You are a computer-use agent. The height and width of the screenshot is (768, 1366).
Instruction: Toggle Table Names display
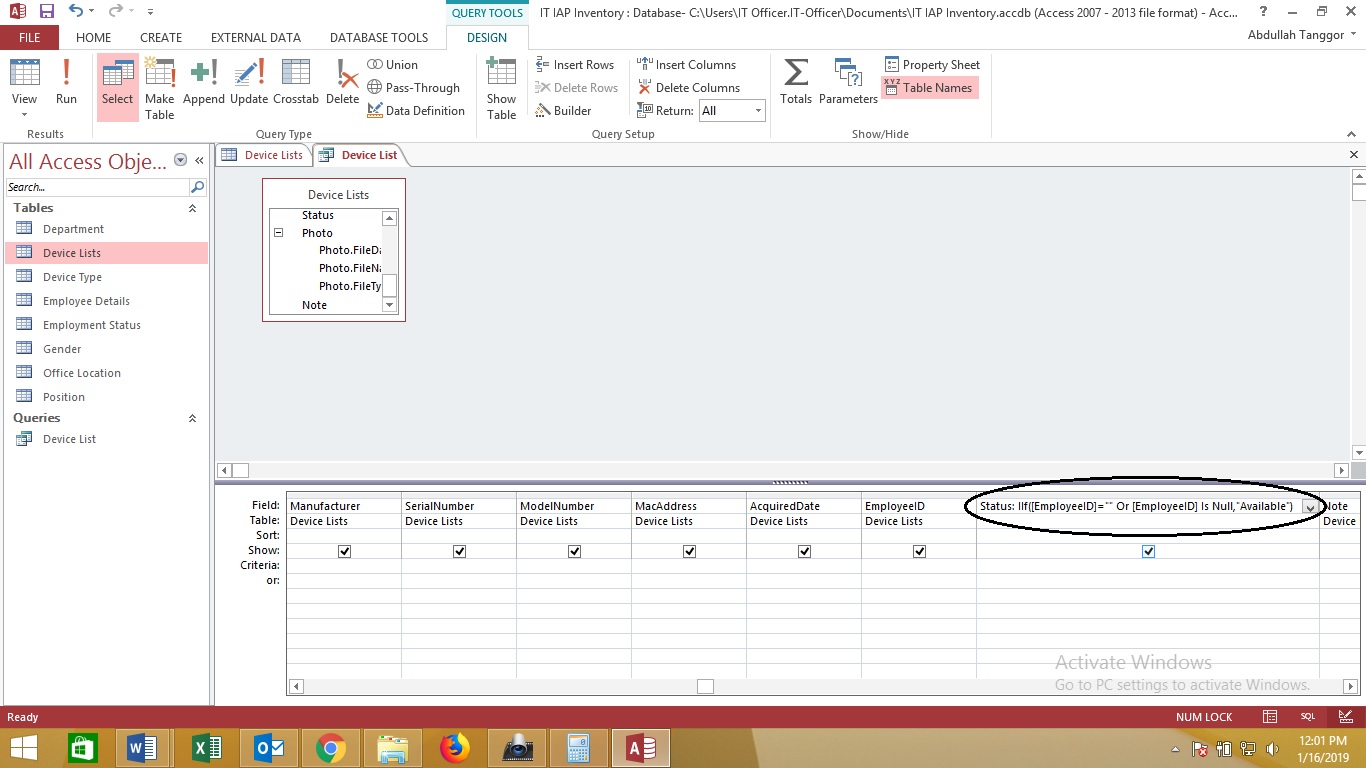[x=929, y=87]
